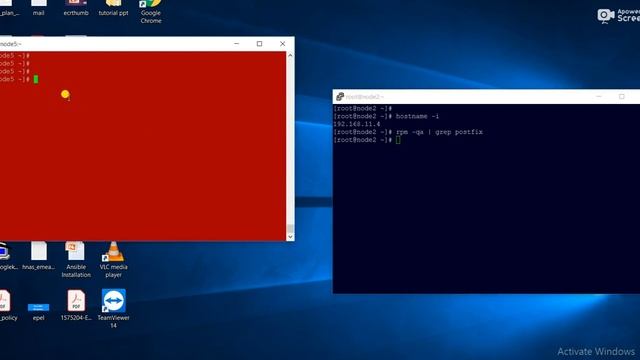Open the hnas_emea desktop file
The width and height of the screenshot is (640, 360).
pos(39,256)
